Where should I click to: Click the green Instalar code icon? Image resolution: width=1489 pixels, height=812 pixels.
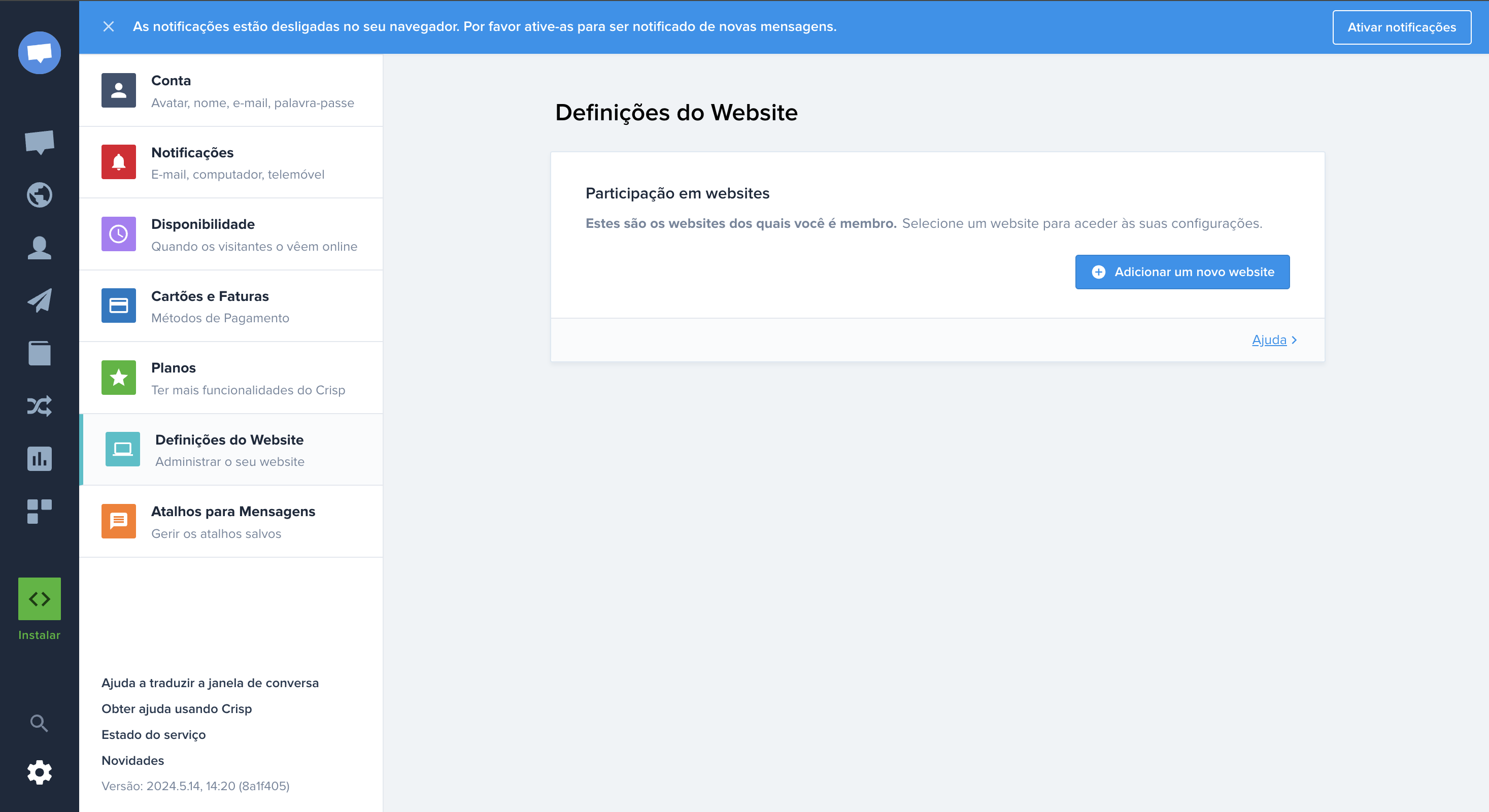coord(39,599)
